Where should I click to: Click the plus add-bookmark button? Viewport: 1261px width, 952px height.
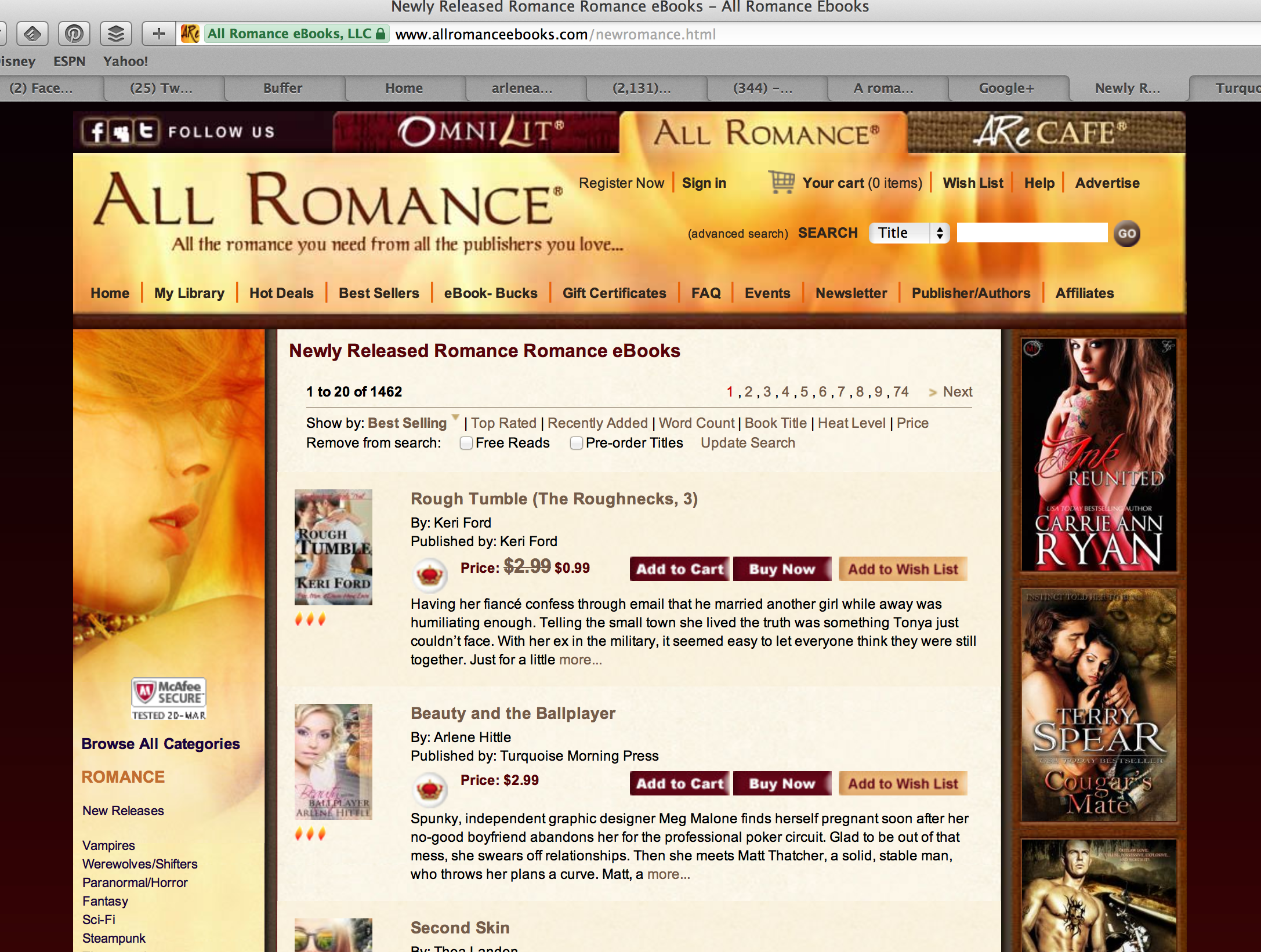click(x=158, y=34)
